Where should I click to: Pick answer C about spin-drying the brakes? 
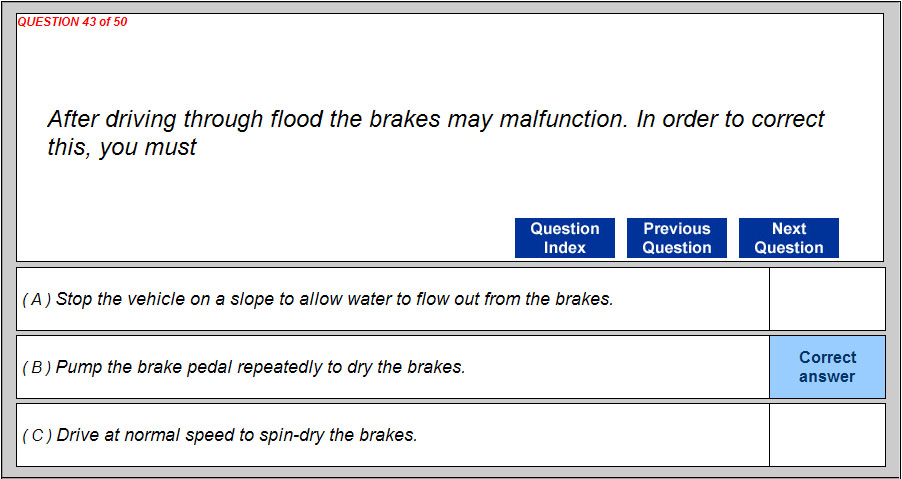(236, 435)
